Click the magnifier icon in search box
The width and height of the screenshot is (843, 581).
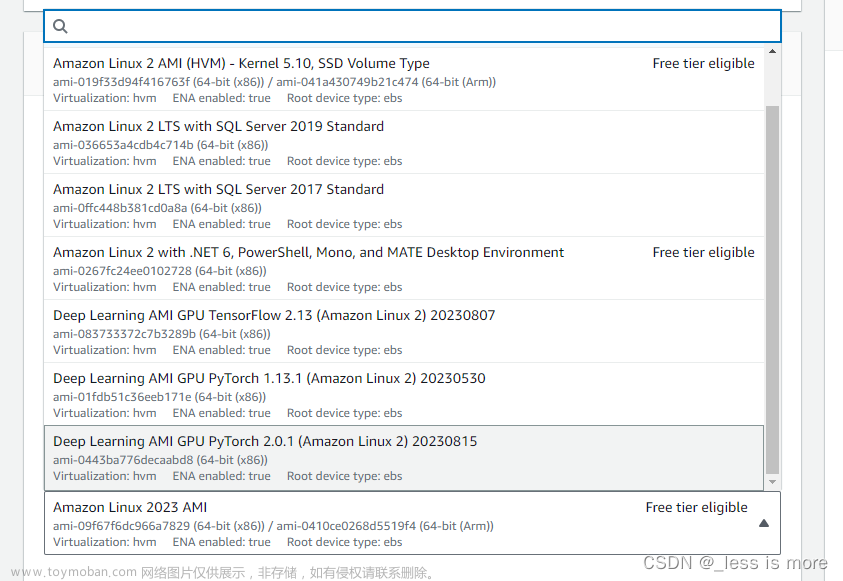60,26
